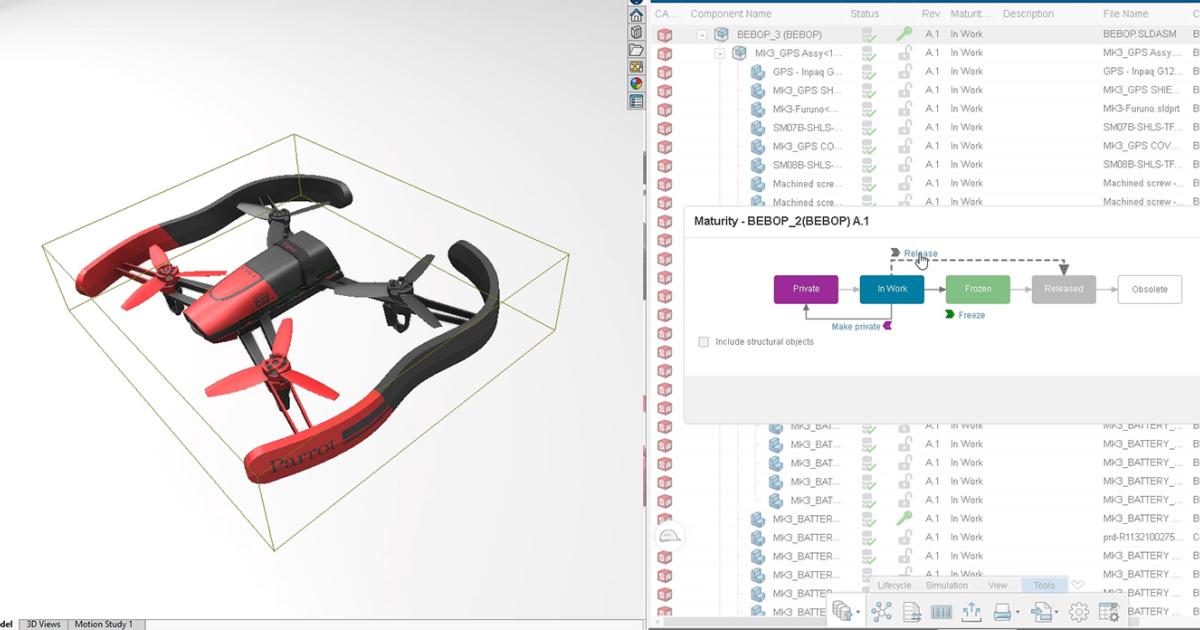Switch to the Lifecycle tab
This screenshot has height=630, width=1200.
coord(894,585)
